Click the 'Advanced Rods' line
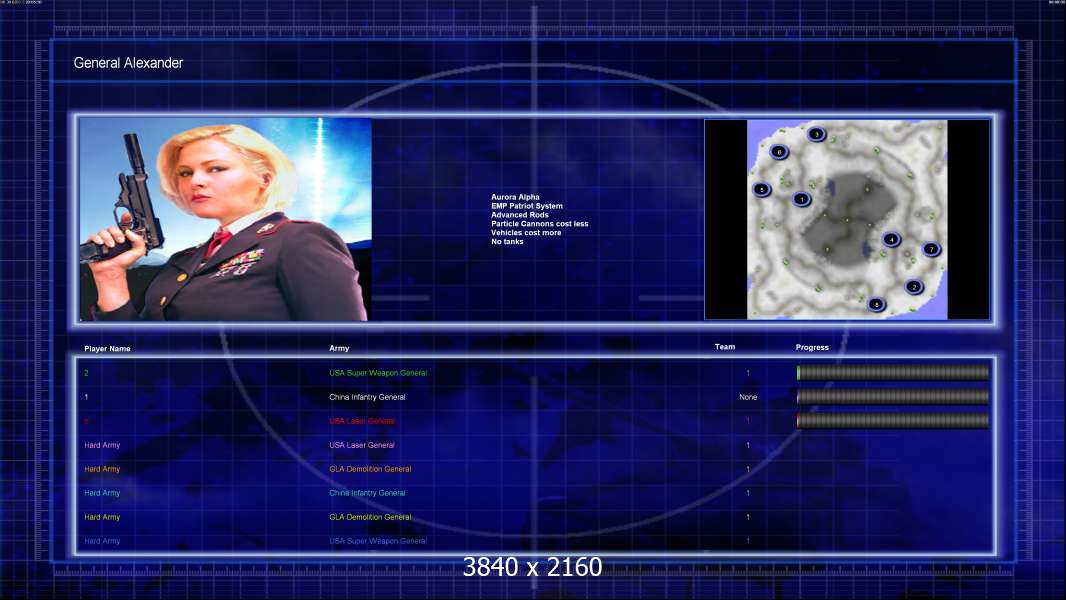1066x600 pixels. click(519, 215)
